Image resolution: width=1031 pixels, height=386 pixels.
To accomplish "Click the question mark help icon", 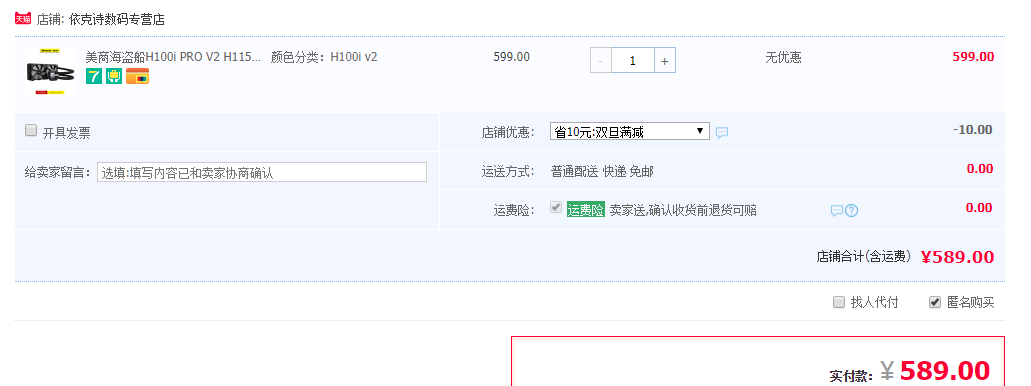I will [x=851, y=211].
